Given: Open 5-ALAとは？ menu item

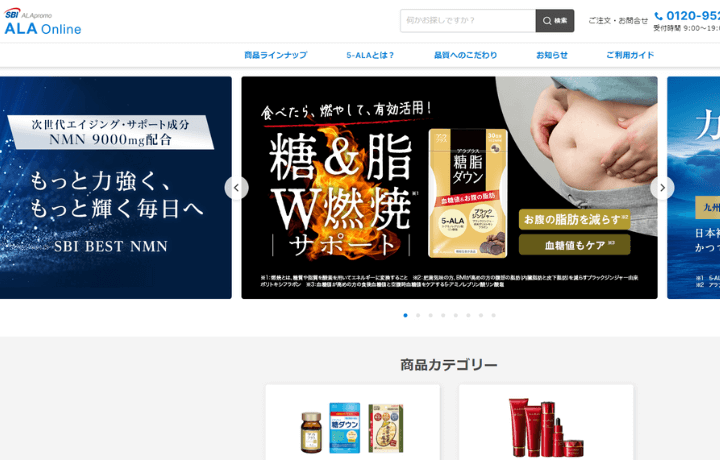Looking at the screenshot, I should click(370, 55).
